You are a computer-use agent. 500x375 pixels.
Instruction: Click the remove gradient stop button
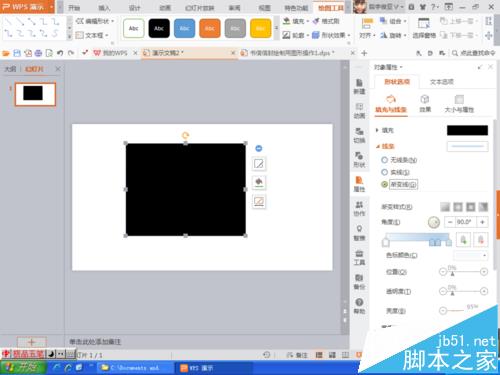tap(481, 240)
